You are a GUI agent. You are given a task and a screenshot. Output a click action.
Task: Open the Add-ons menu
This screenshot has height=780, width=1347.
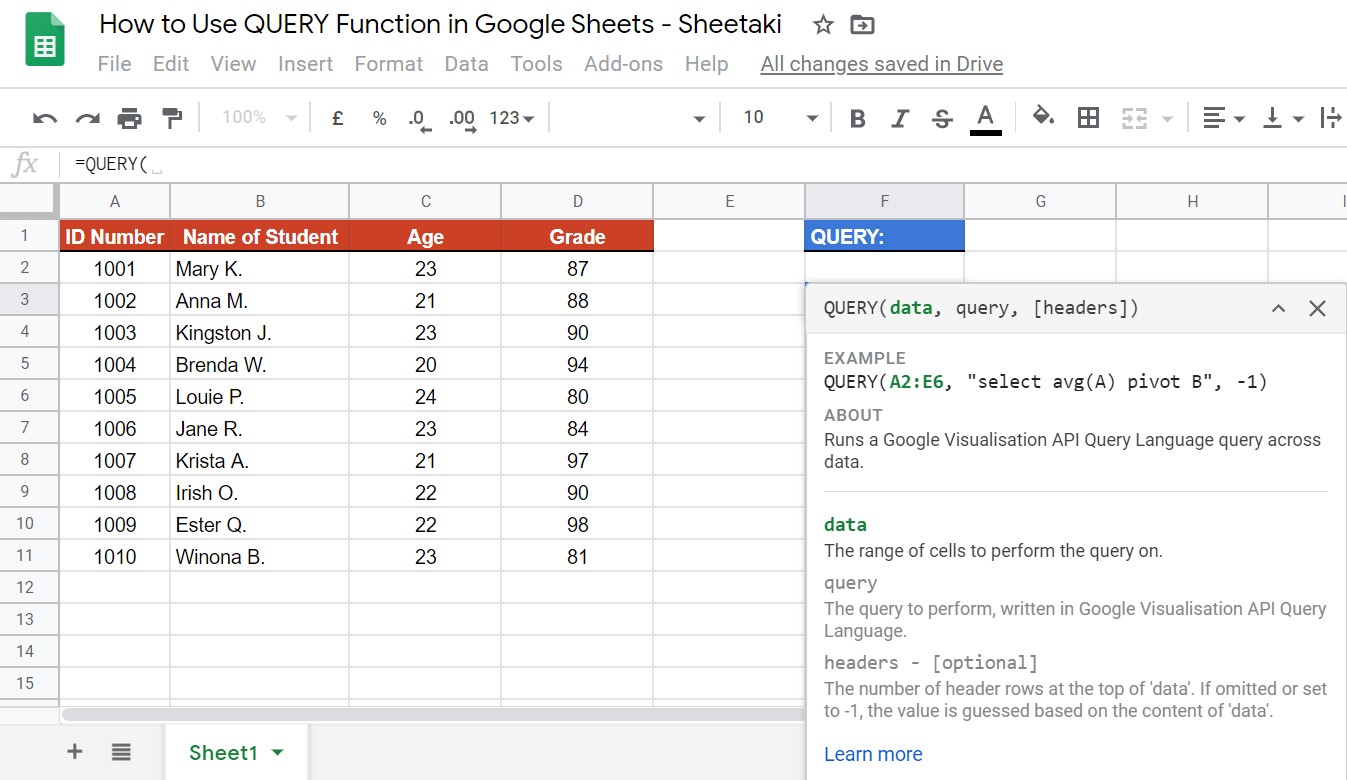[x=624, y=64]
